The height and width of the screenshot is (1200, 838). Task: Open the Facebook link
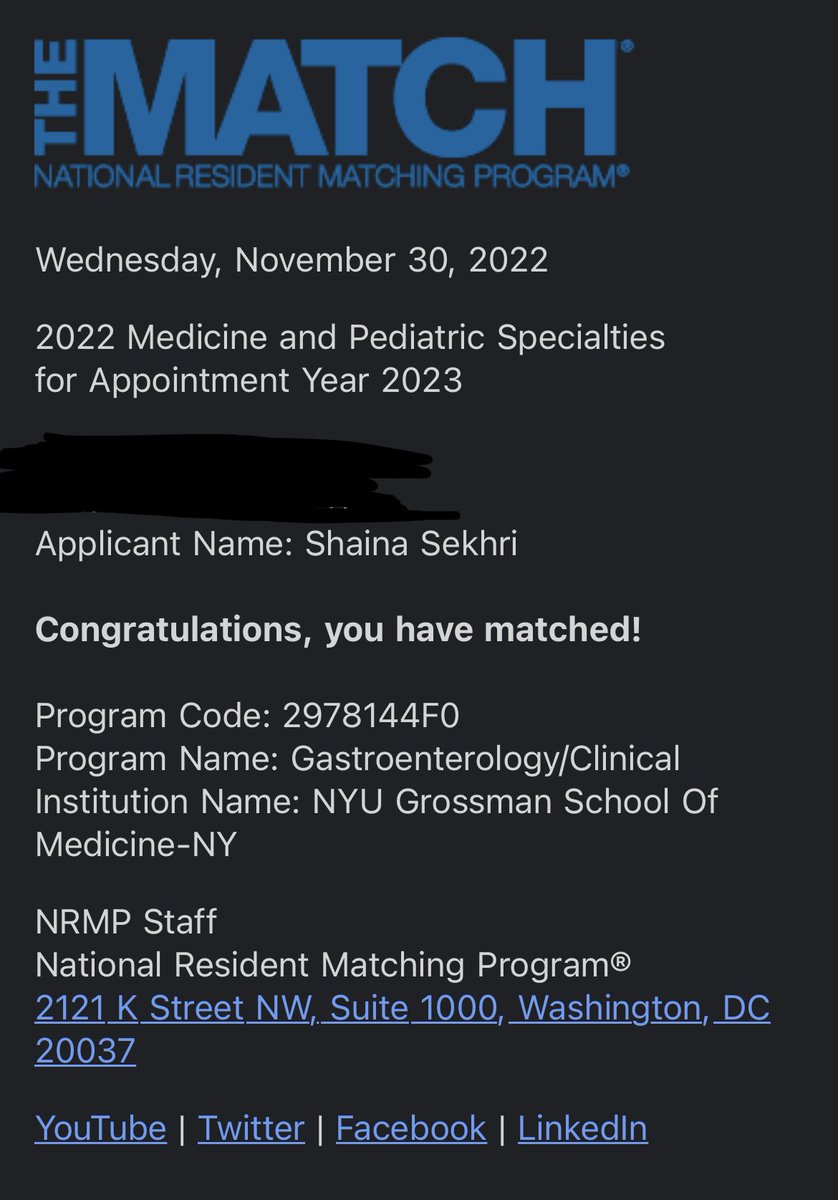pos(411,1128)
